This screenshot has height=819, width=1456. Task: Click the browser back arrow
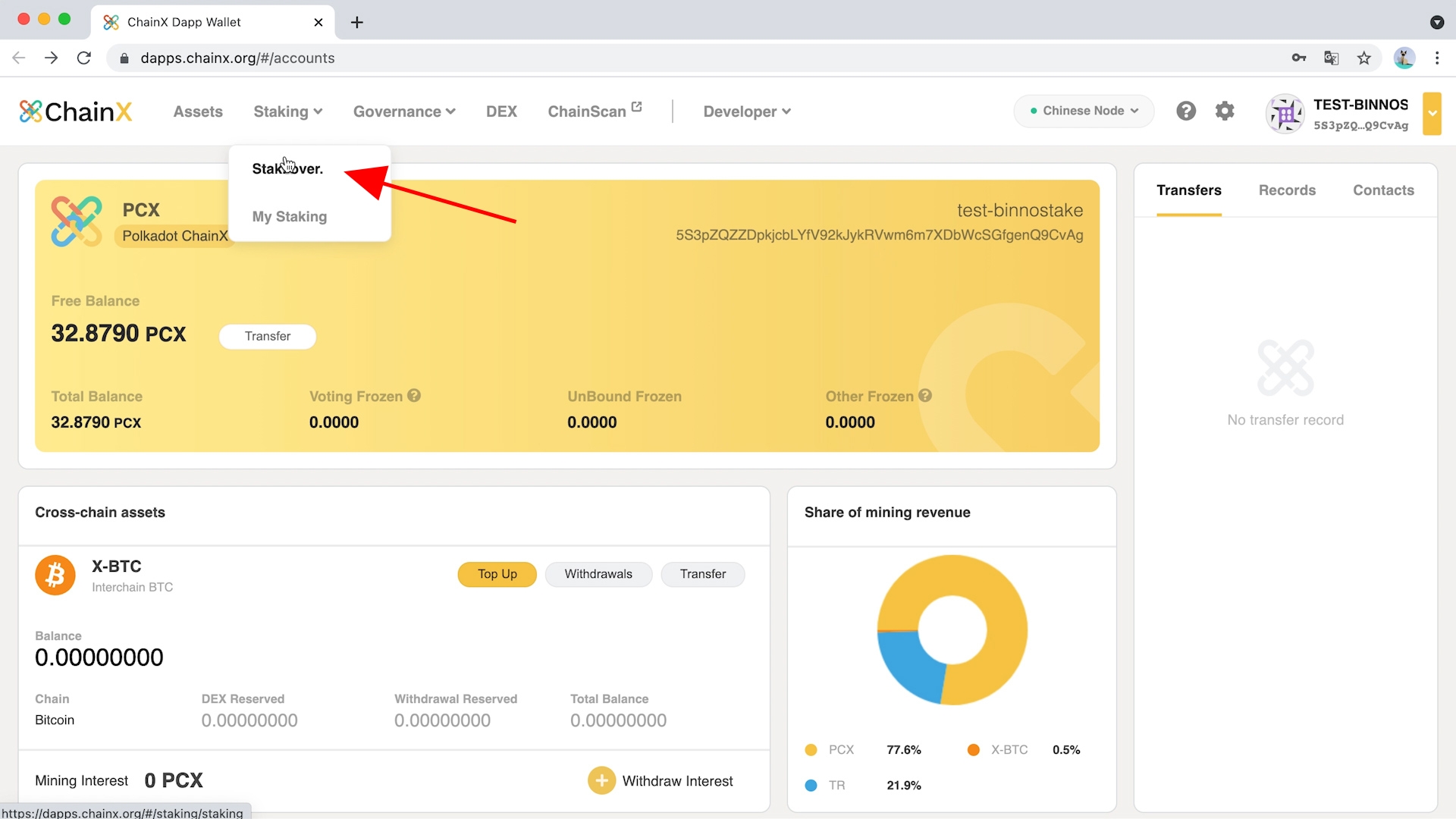19,58
